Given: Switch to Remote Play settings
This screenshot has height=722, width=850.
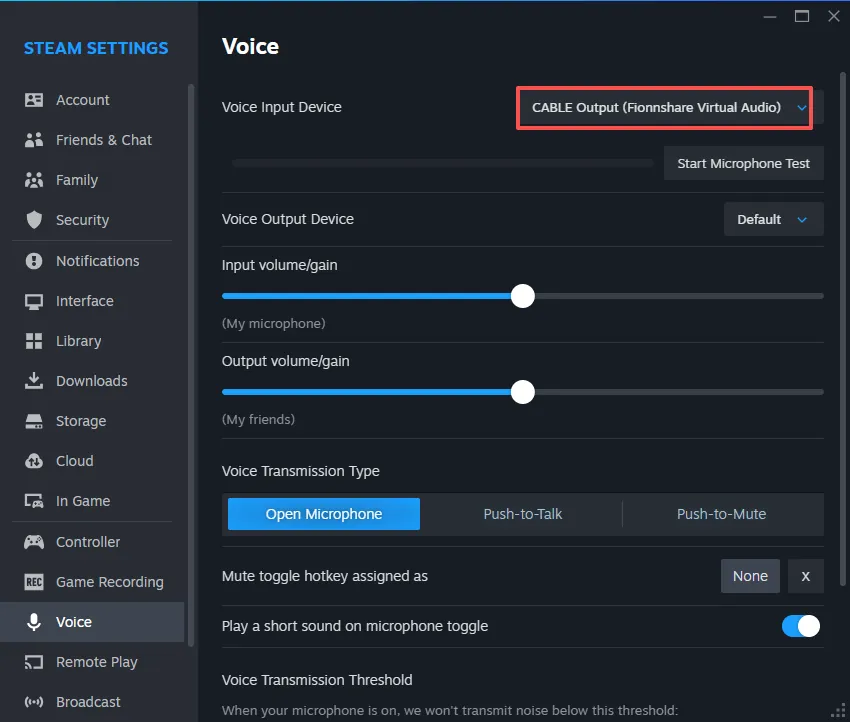Looking at the screenshot, I should click(96, 662).
